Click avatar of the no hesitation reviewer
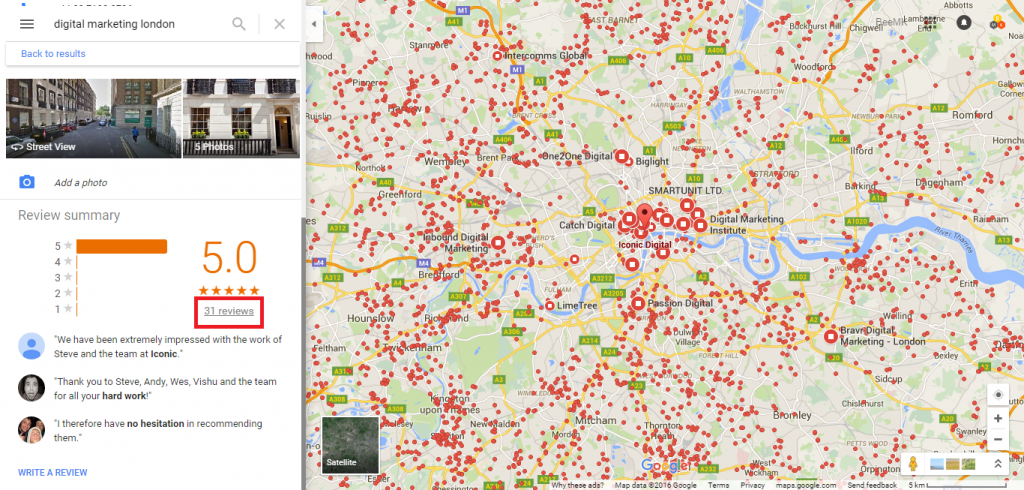This screenshot has height=490, width=1024. (31, 430)
